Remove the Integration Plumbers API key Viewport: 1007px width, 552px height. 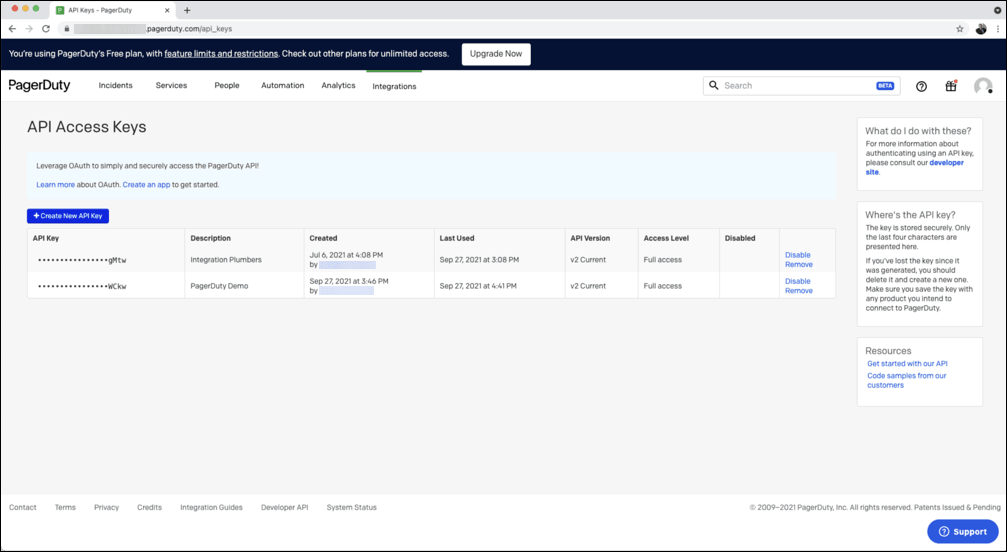(799, 264)
